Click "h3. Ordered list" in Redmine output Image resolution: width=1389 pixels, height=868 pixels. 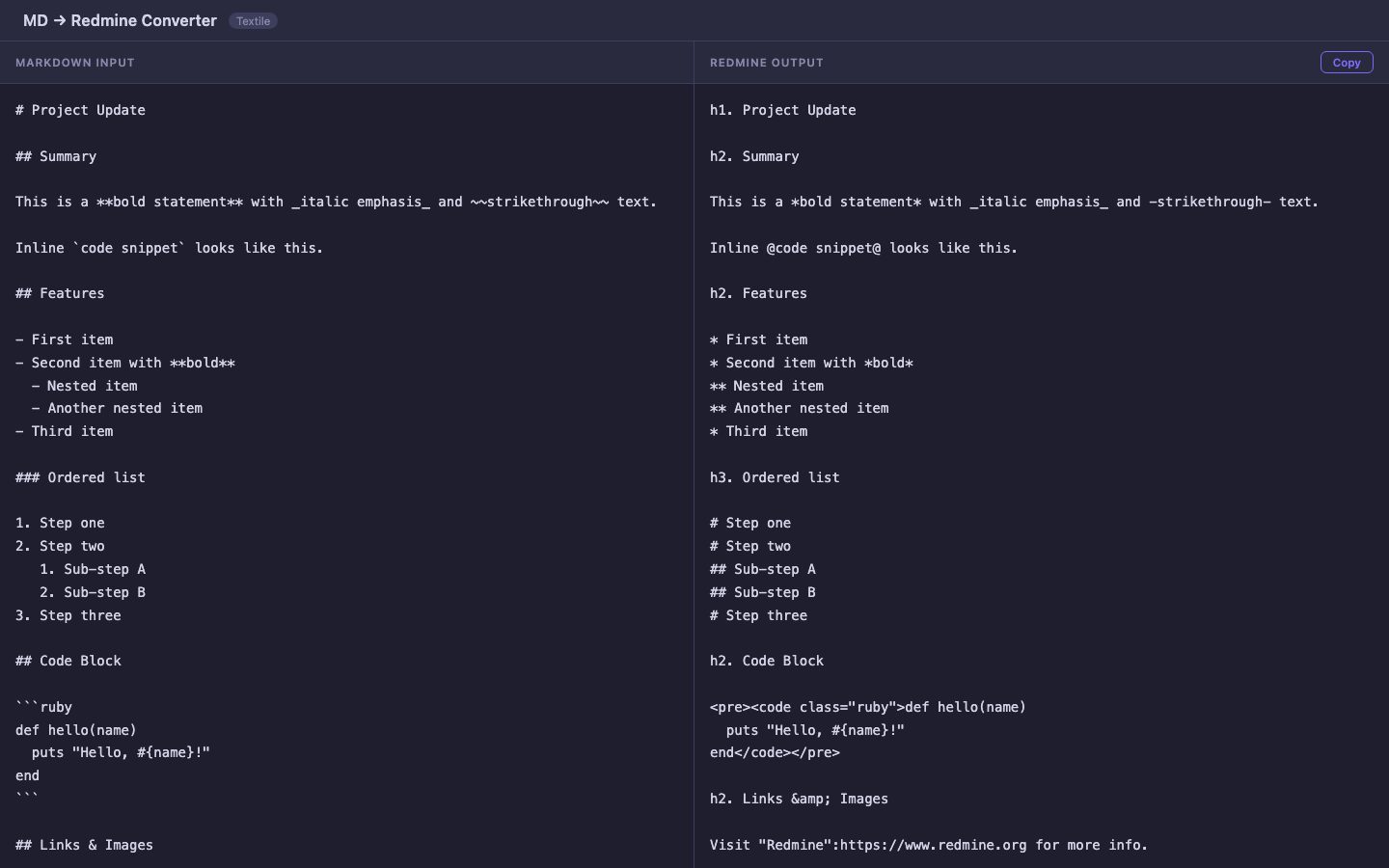click(775, 477)
